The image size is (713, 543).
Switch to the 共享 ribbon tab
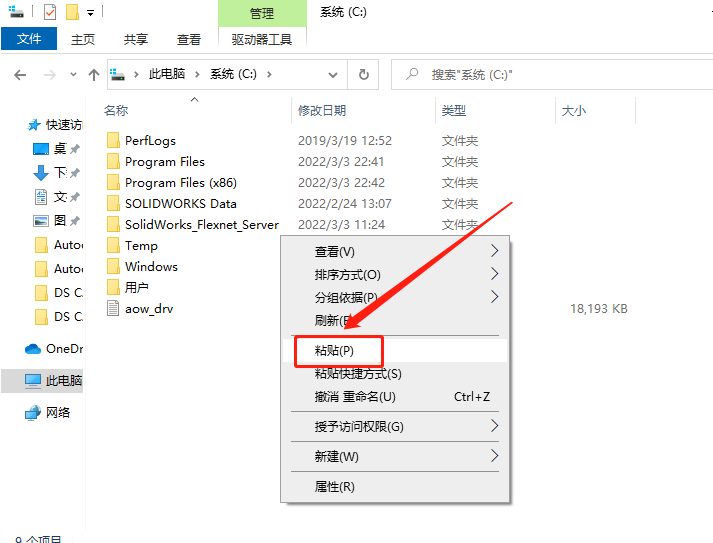[x=136, y=40]
